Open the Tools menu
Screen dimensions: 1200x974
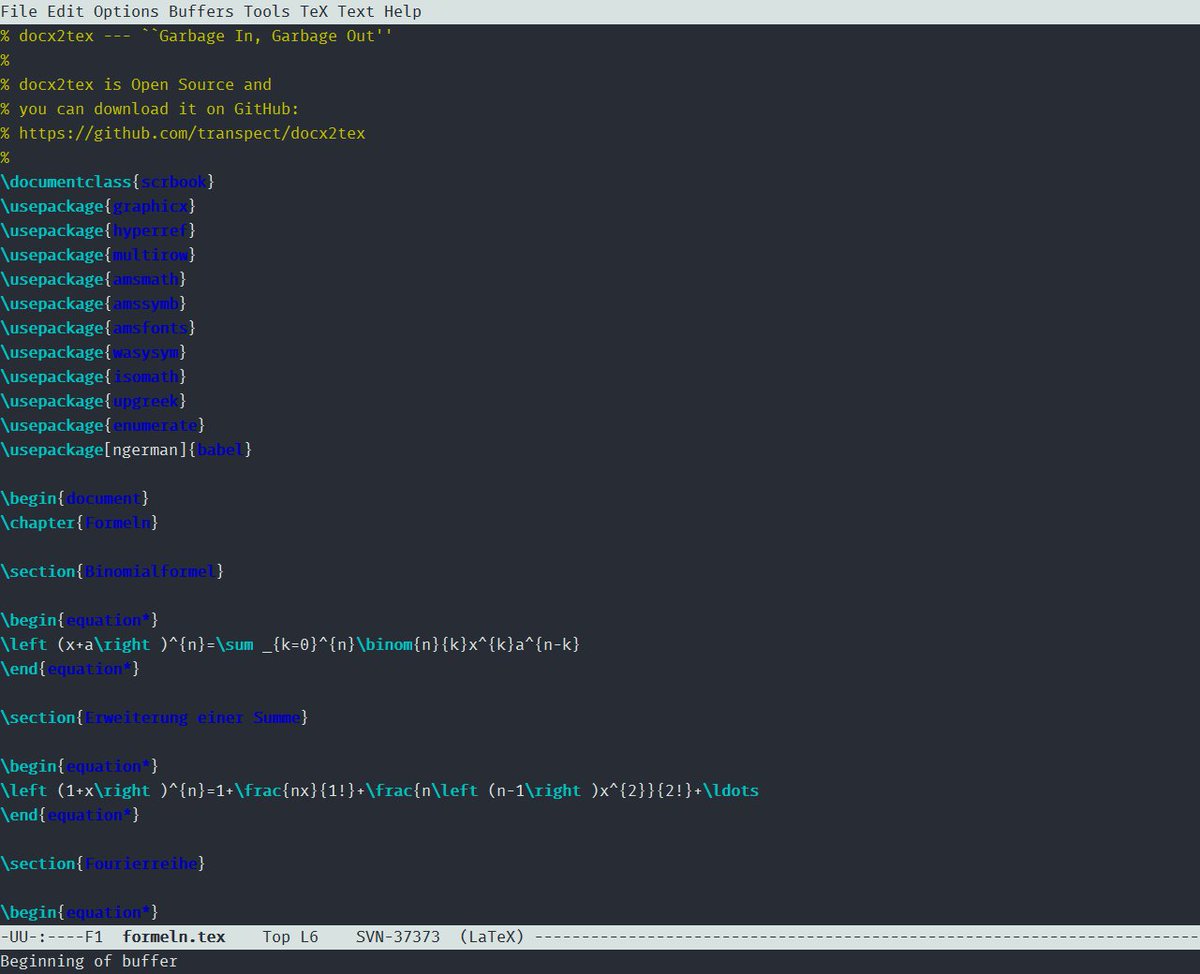coord(266,11)
